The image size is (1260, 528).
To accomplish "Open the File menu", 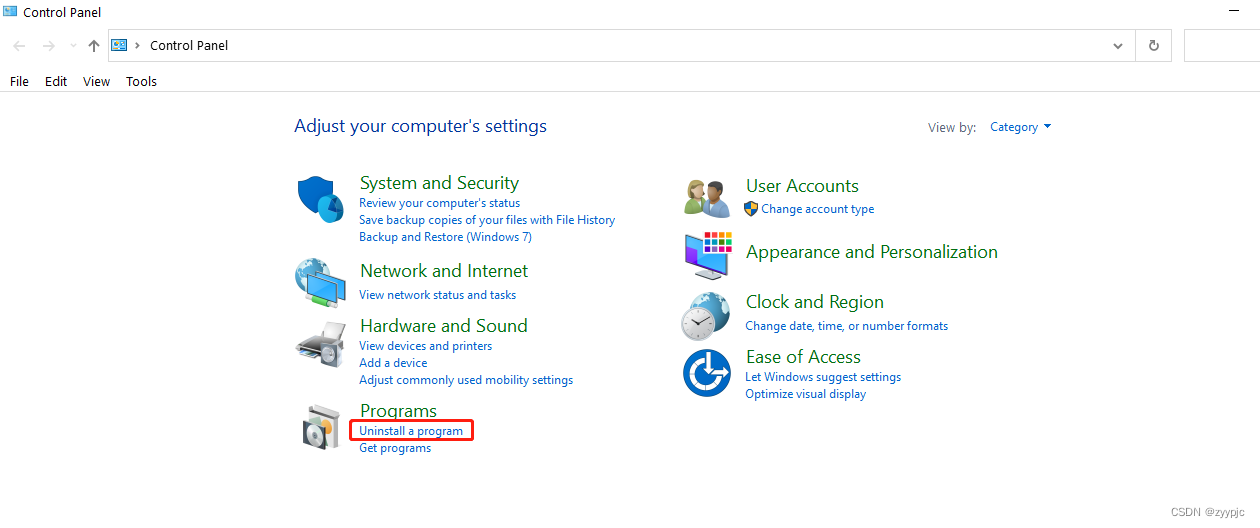I will 19,81.
